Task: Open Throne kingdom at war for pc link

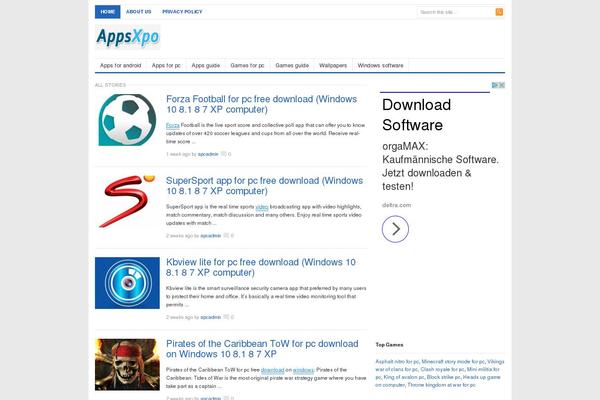Action: point(441,385)
